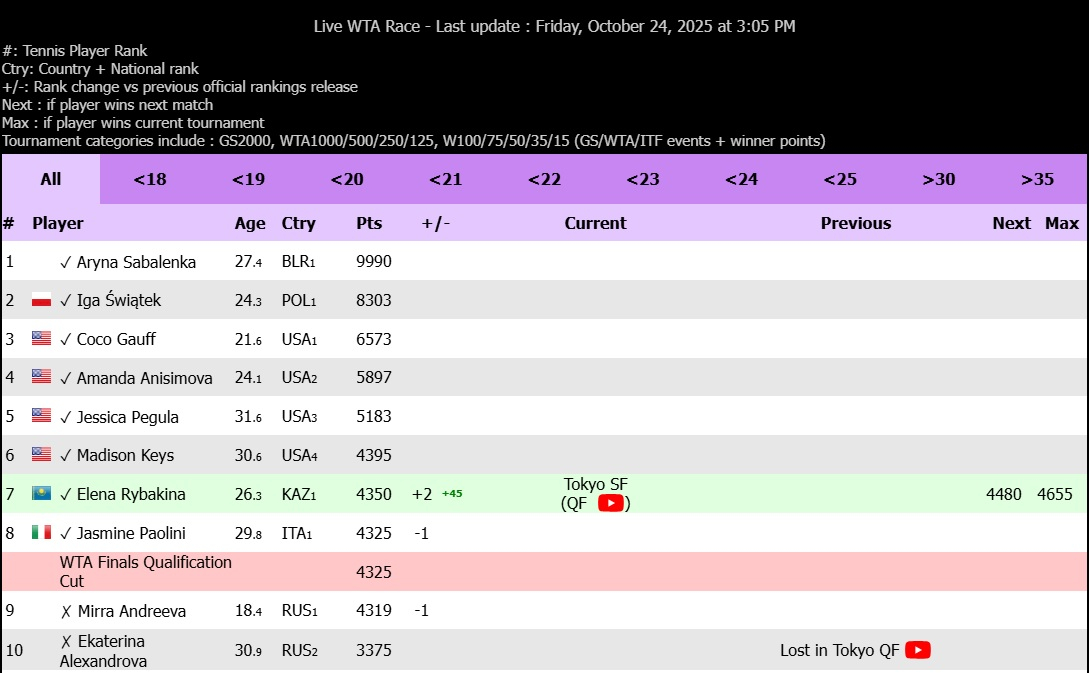This screenshot has height=673, width=1089.
Task: Open Mirra Andreeva's player entry
Action: [x=131, y=611]
